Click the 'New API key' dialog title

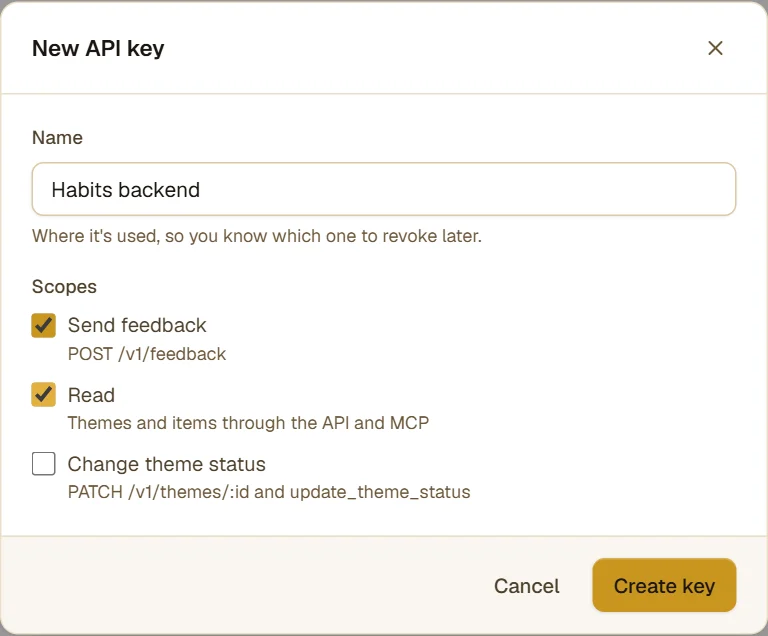(x=98, y=49)
